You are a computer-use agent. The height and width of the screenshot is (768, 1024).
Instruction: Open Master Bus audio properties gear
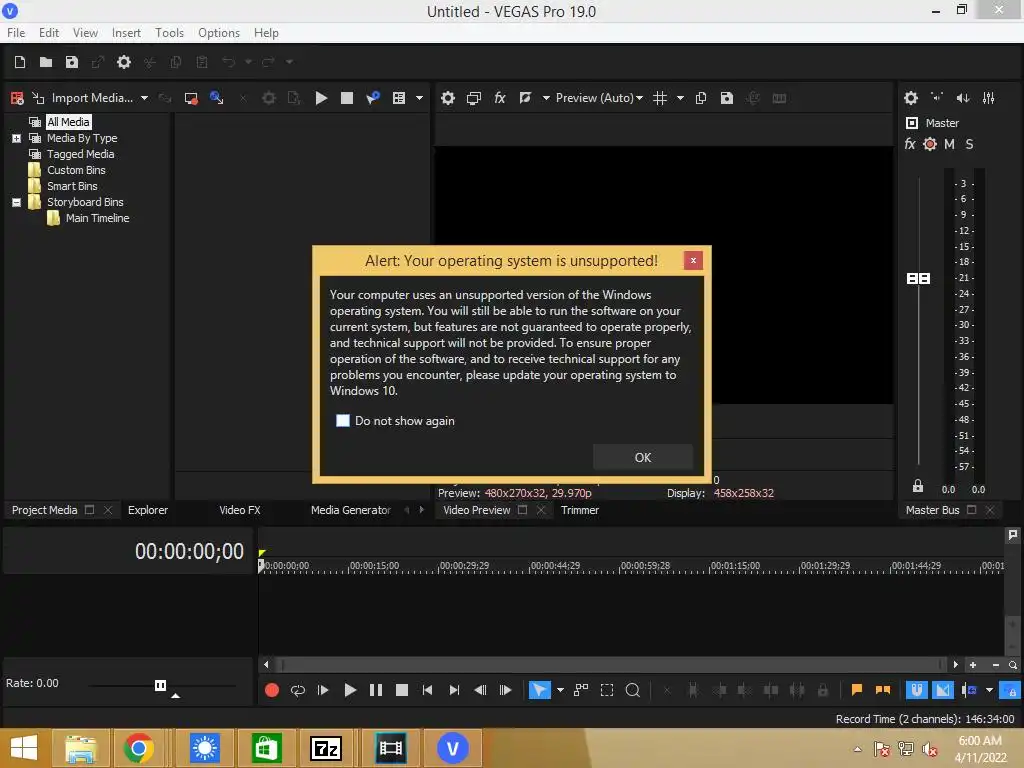pos(911,98)
